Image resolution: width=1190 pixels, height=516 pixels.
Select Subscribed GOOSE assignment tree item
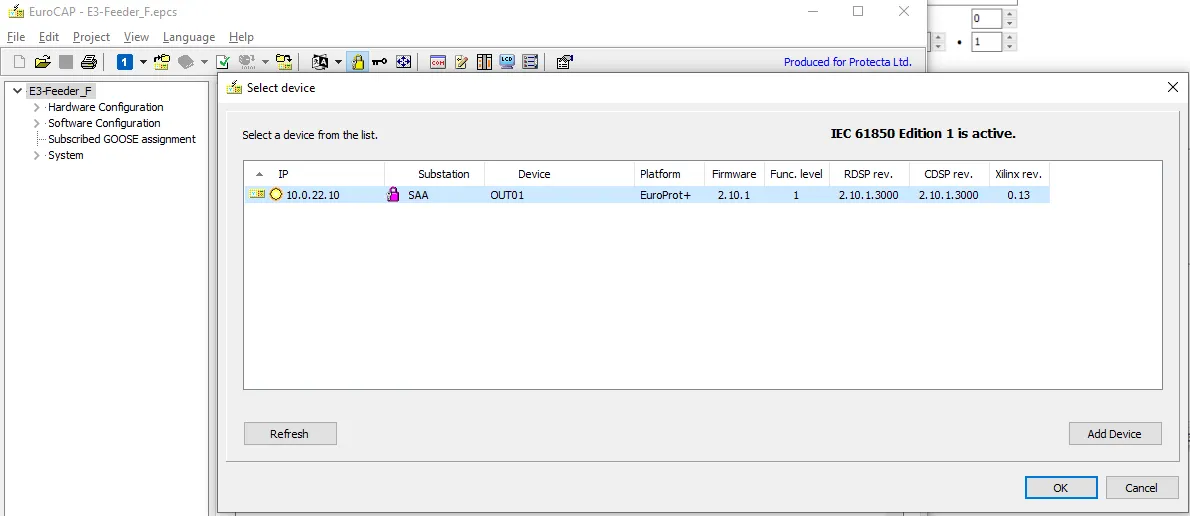pyautogui.click(x=122, y=139)
